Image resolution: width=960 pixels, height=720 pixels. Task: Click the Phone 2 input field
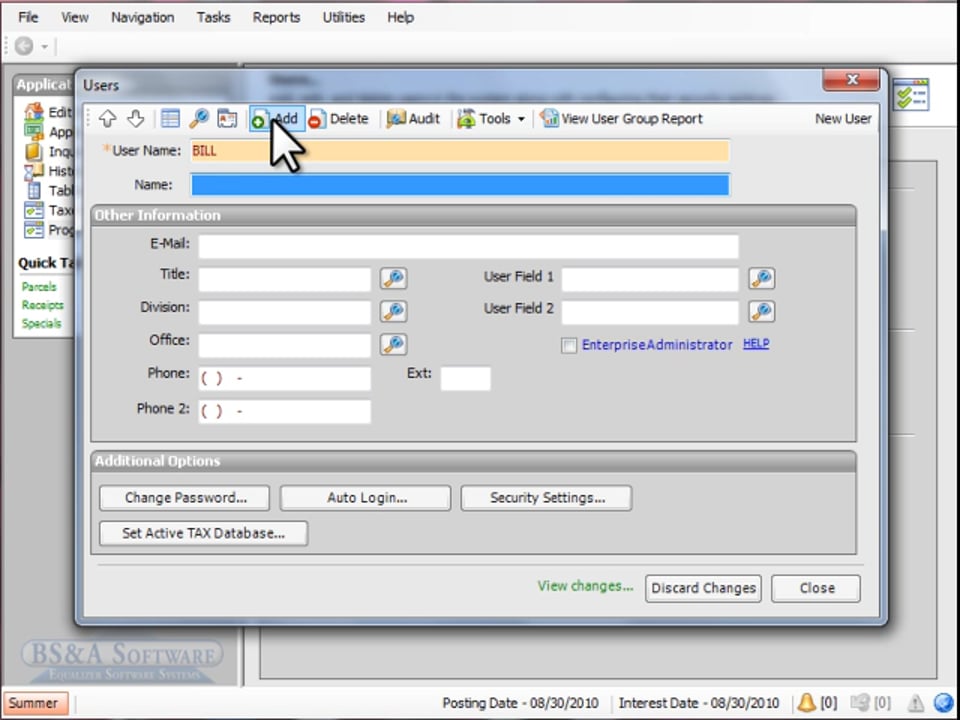[x=285, y=411]
